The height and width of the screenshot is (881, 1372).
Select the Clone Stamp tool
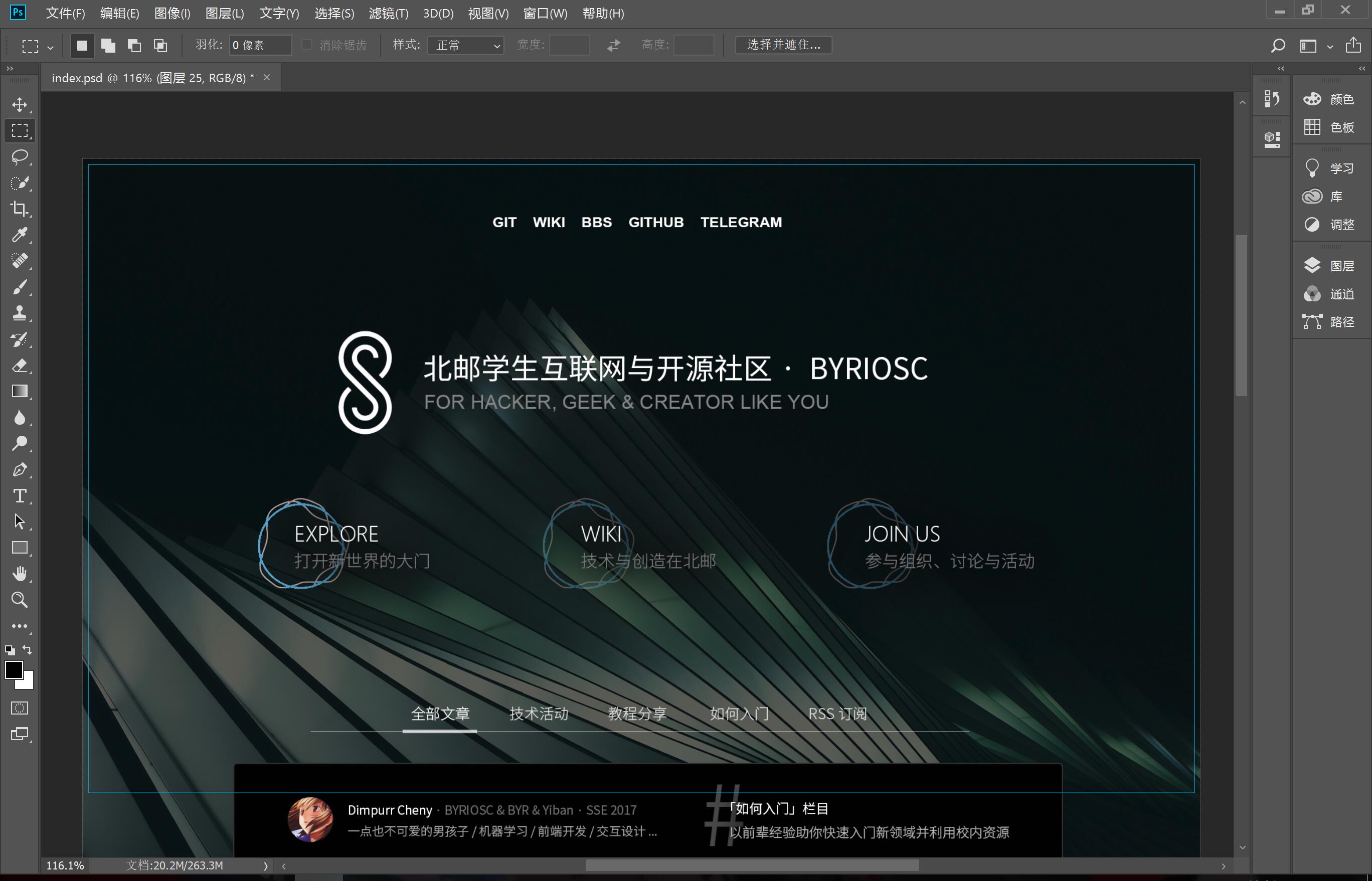point(20,313)
